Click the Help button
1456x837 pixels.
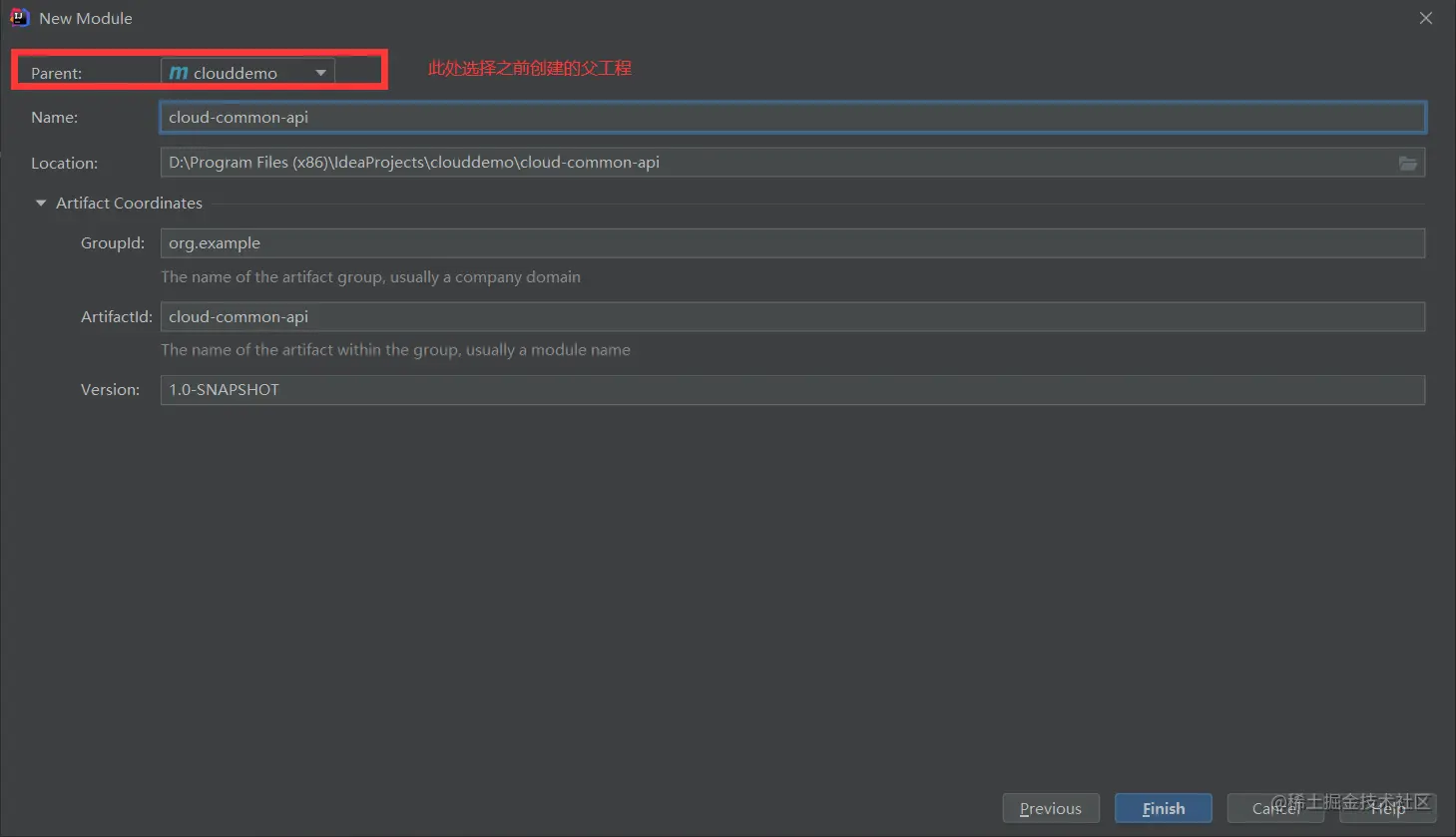[1387, 808]
